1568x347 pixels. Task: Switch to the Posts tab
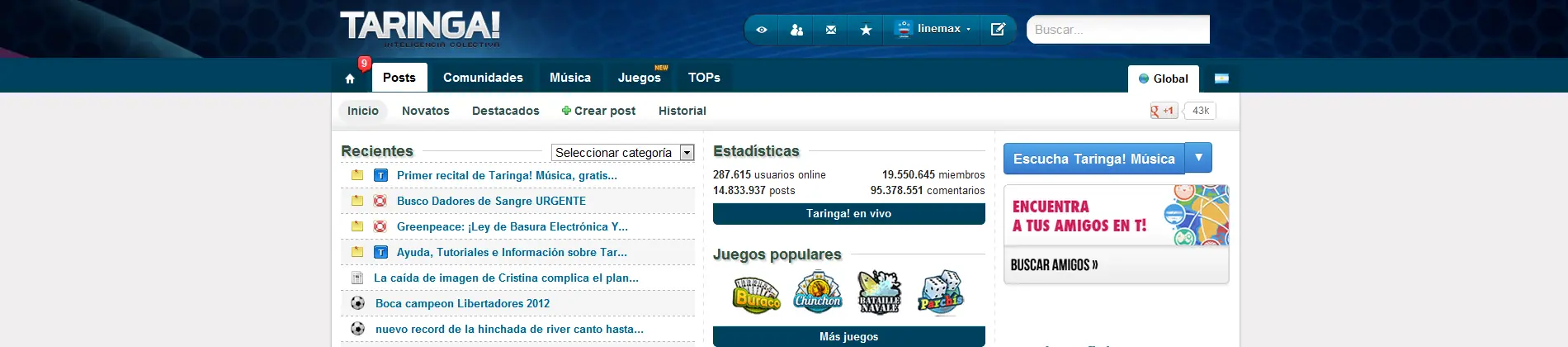pos(399,78)
